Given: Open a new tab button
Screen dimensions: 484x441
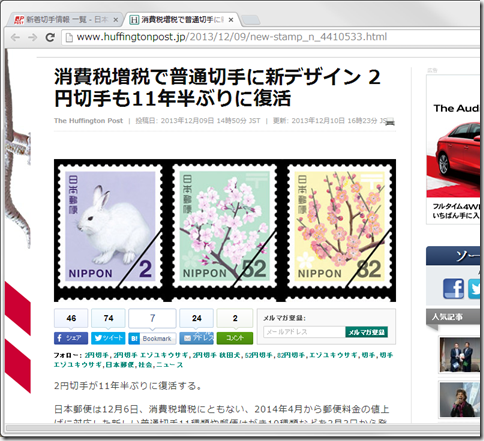Looking at the screenshot, I should pos(251,20).
